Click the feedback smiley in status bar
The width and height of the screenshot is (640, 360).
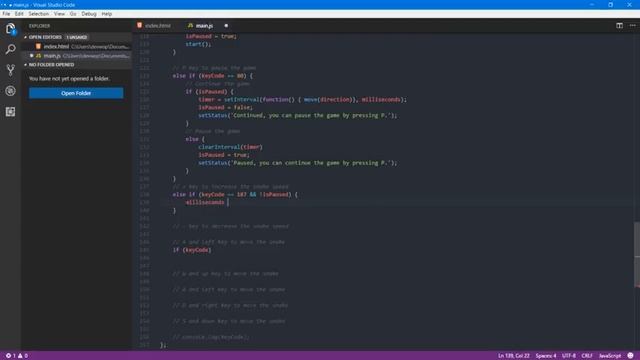(x=630, y=356)
